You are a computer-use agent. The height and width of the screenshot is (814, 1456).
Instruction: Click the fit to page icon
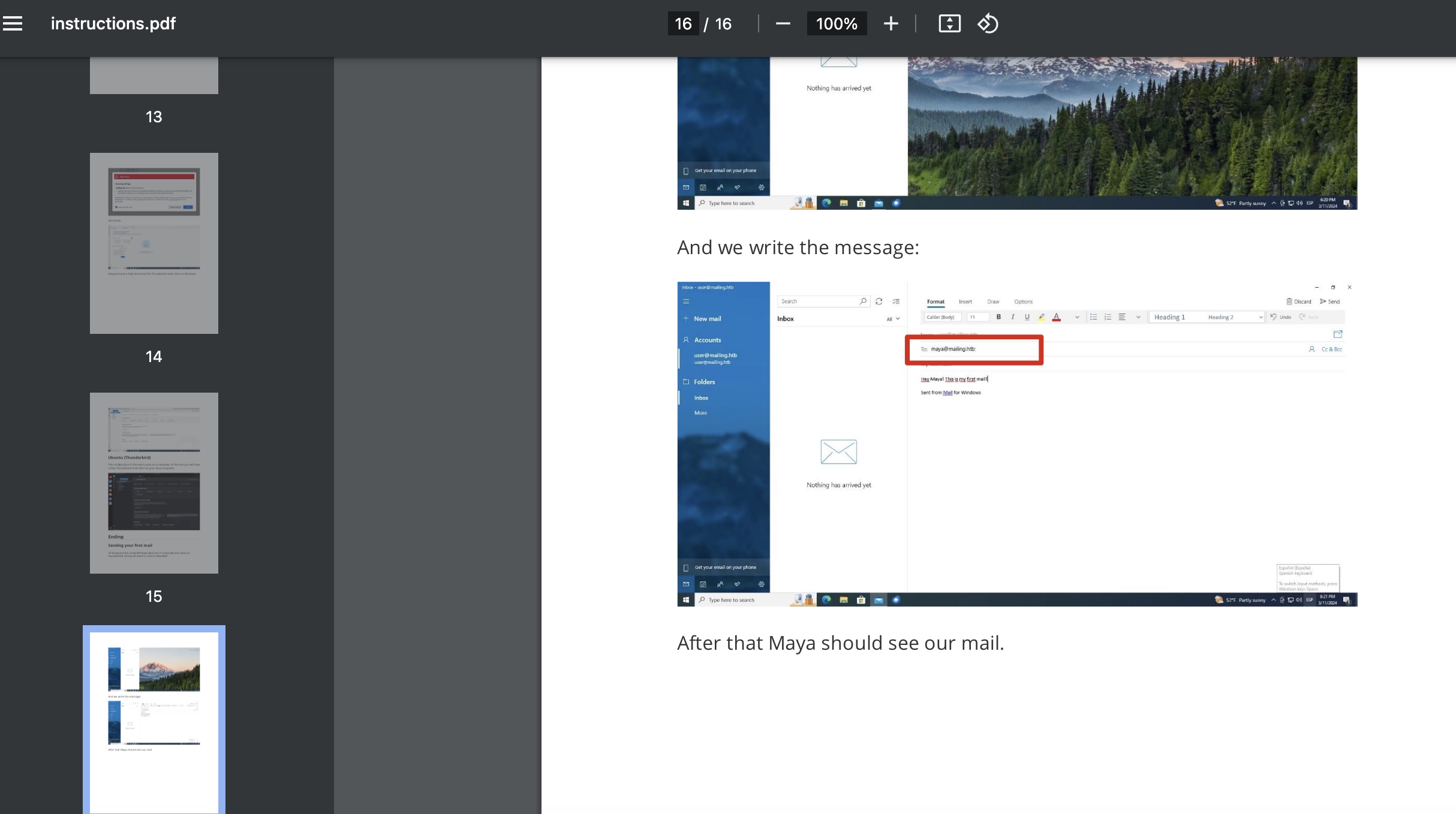tap(949, 23)
